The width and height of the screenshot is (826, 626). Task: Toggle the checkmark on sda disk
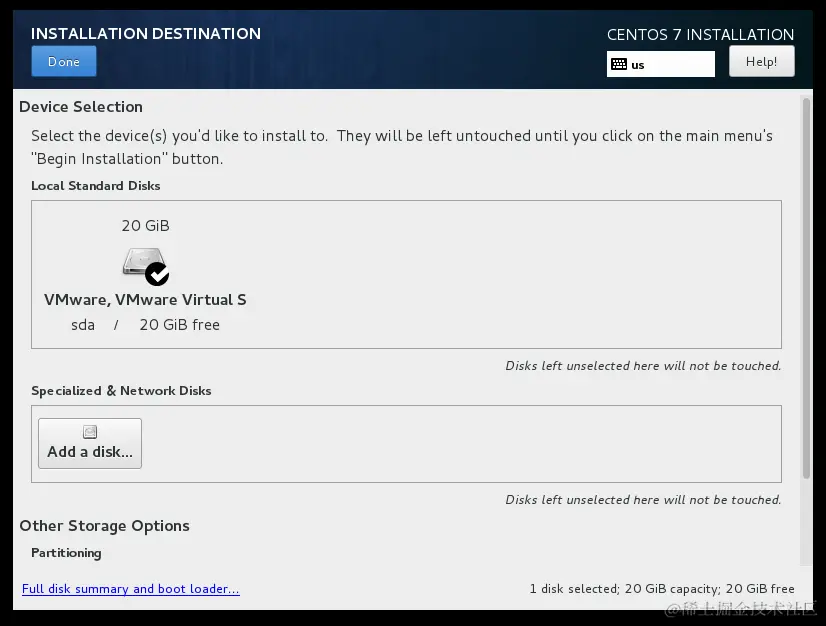tap(157, 274)
